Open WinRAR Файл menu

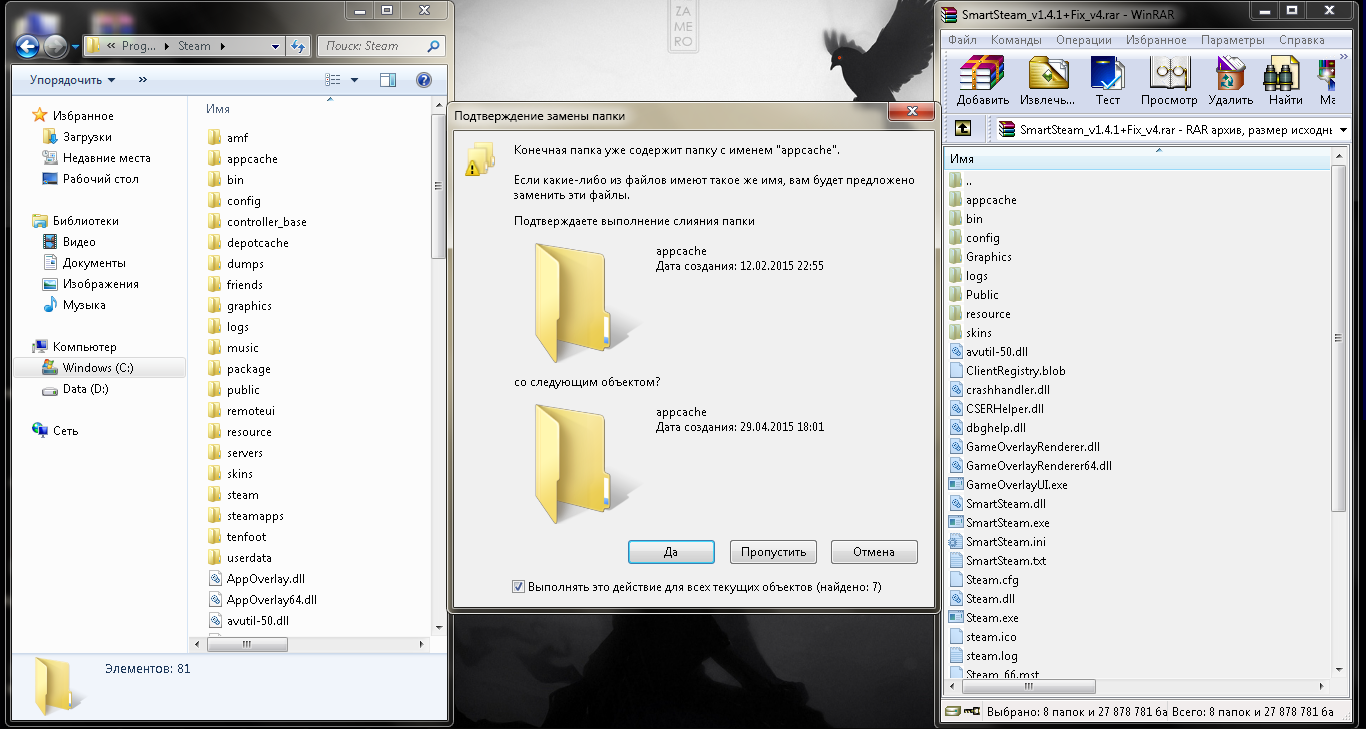tap(962, 40)
